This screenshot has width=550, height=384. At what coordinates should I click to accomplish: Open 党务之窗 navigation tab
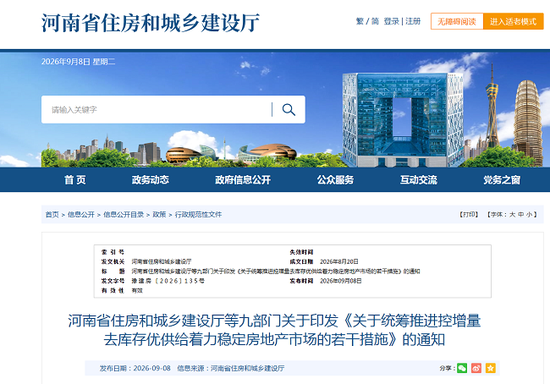pos(502,180)
